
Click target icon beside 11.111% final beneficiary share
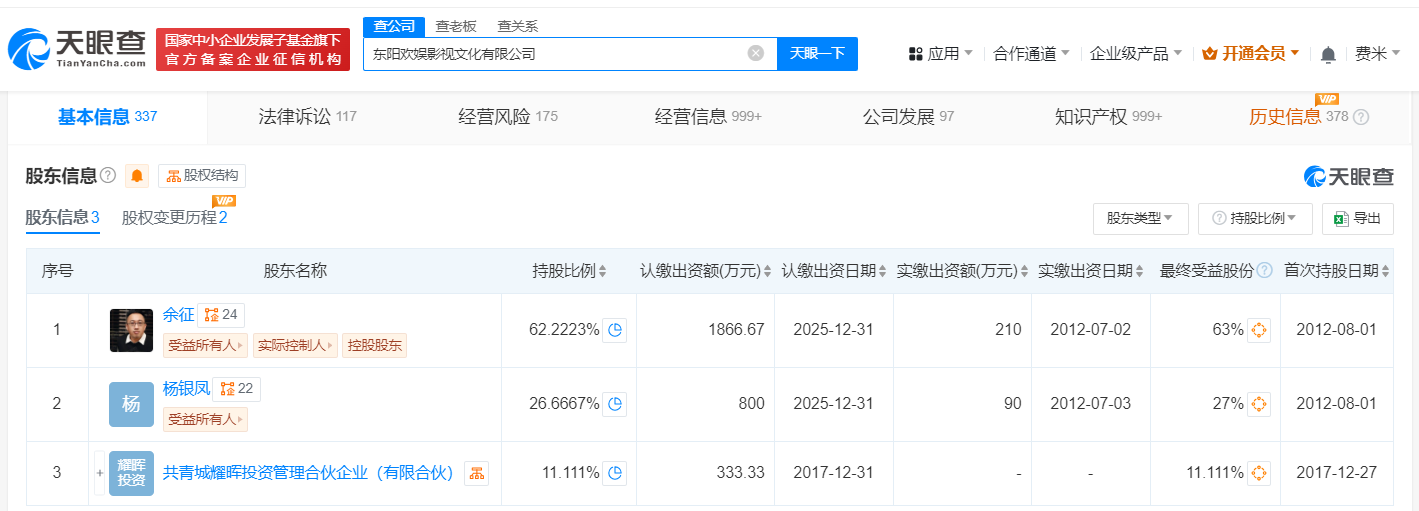(1259, 473)
